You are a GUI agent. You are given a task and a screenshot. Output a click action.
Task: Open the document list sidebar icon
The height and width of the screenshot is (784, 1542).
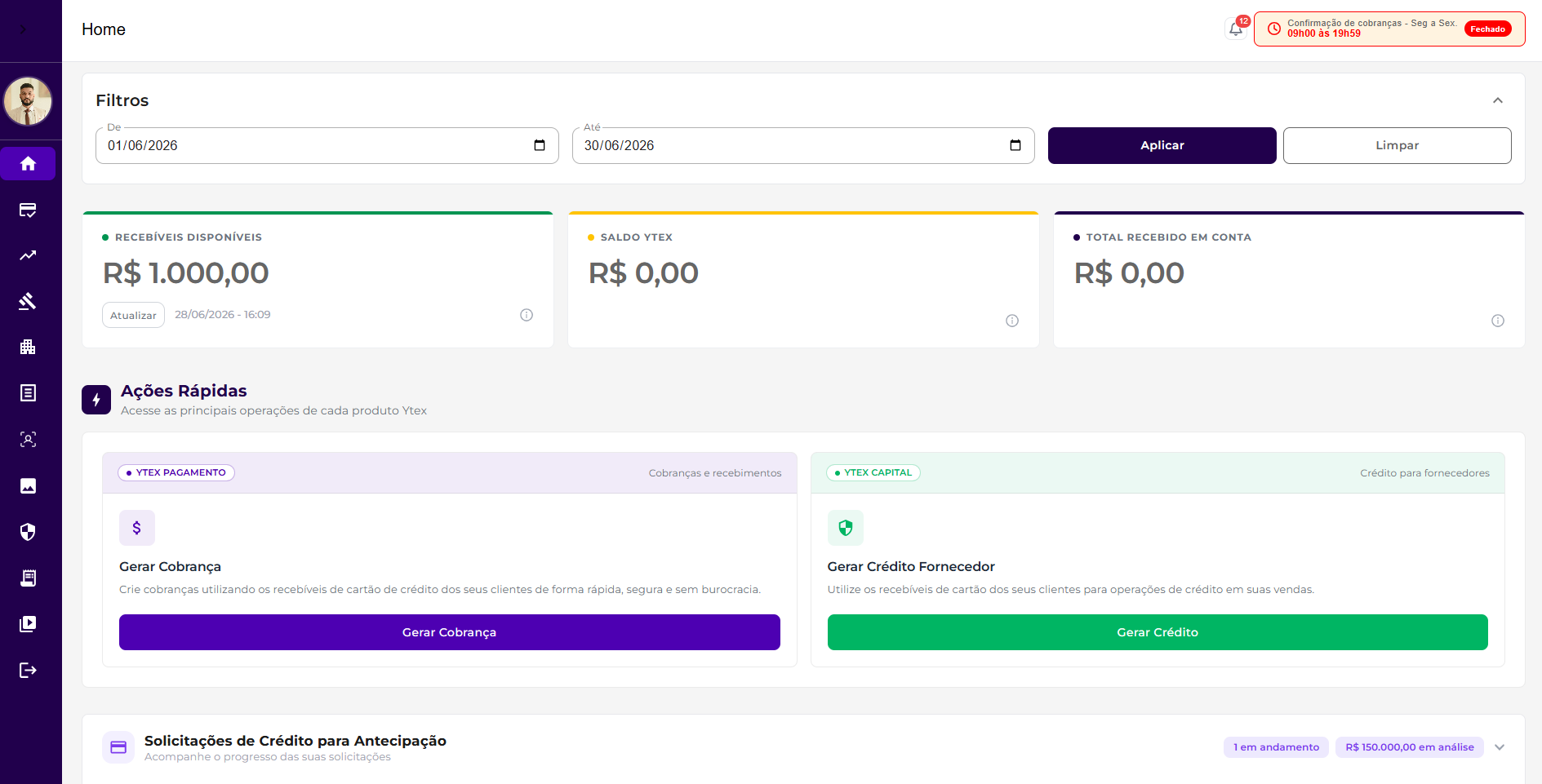tap(28, 393)
